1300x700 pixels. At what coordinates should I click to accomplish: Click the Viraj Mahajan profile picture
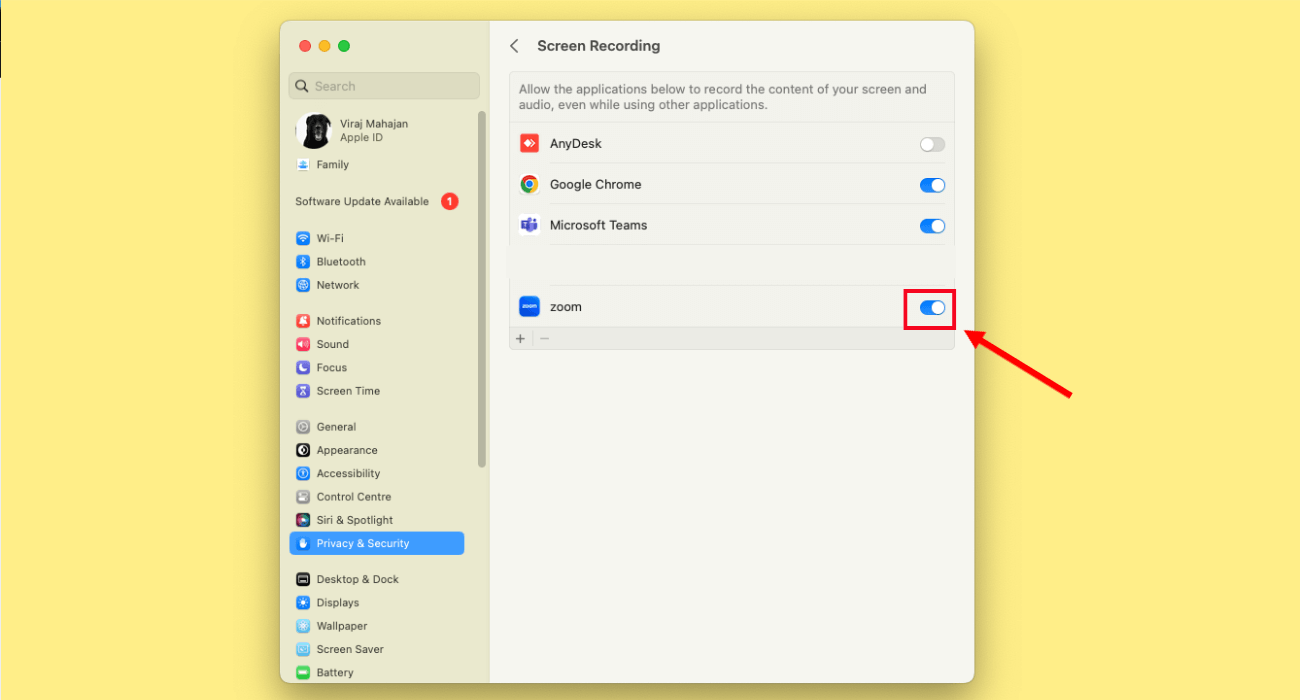[314, 130]
